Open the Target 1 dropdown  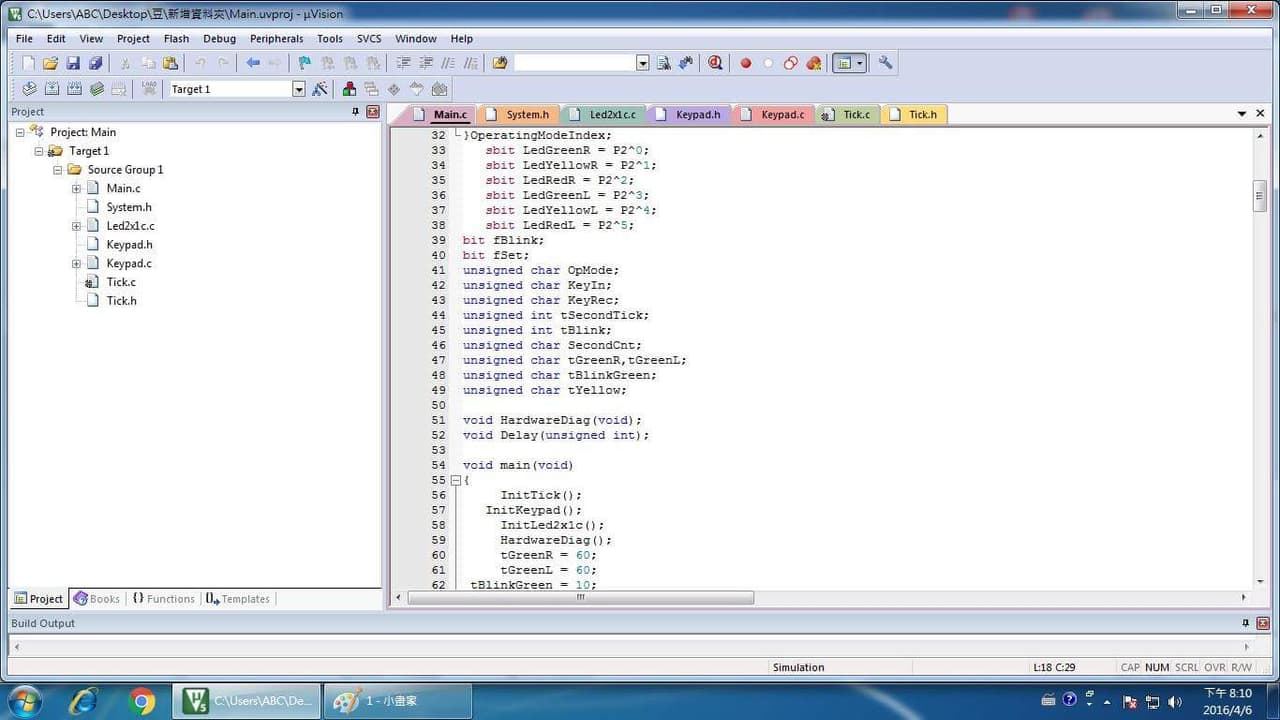pos(298,89)
